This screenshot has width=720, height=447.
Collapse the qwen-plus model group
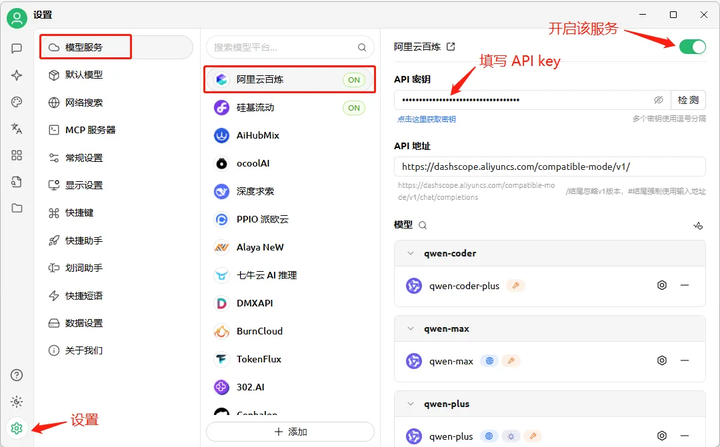pos(411,404)
